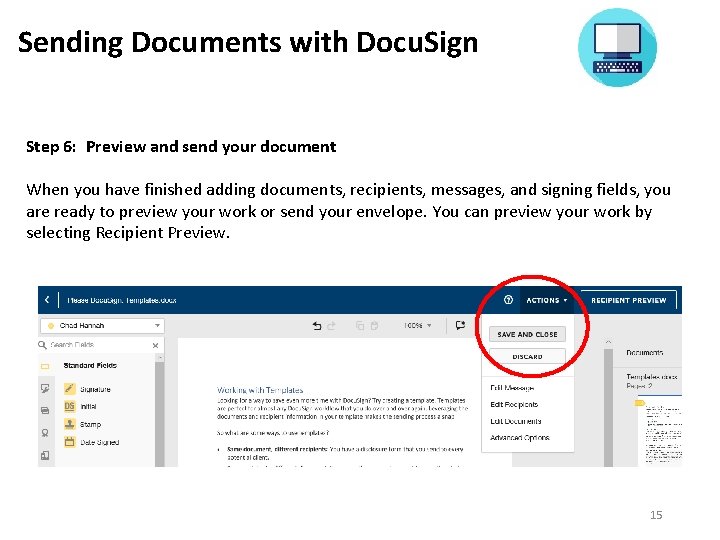Collapse the Documents panel chevron

[608, 342]
